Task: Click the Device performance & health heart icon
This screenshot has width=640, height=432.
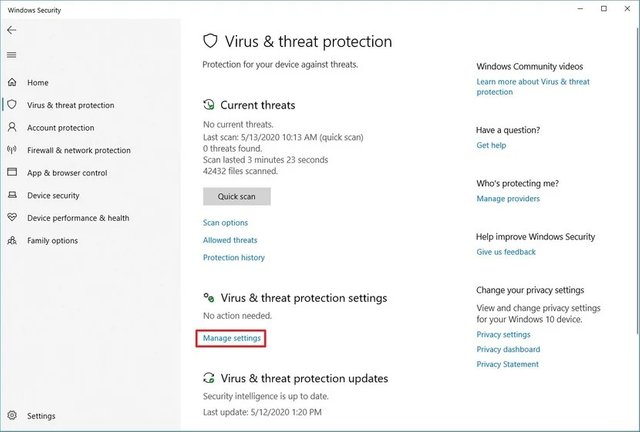Action: (12, 218)
